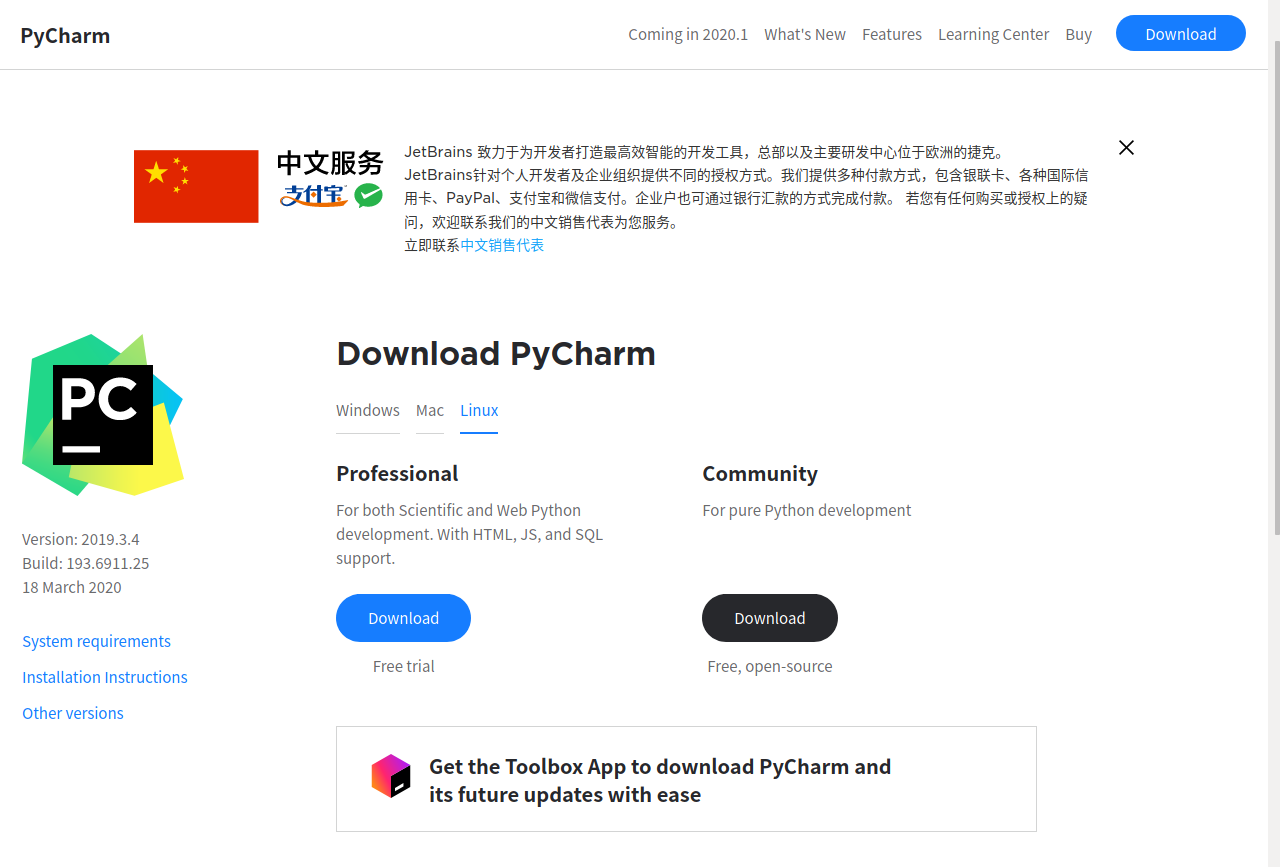This screenshot has height=867, width=1280.
Task: Click the 中文服务 banner title
Action: pyautogui.click(x=330, y=163)
